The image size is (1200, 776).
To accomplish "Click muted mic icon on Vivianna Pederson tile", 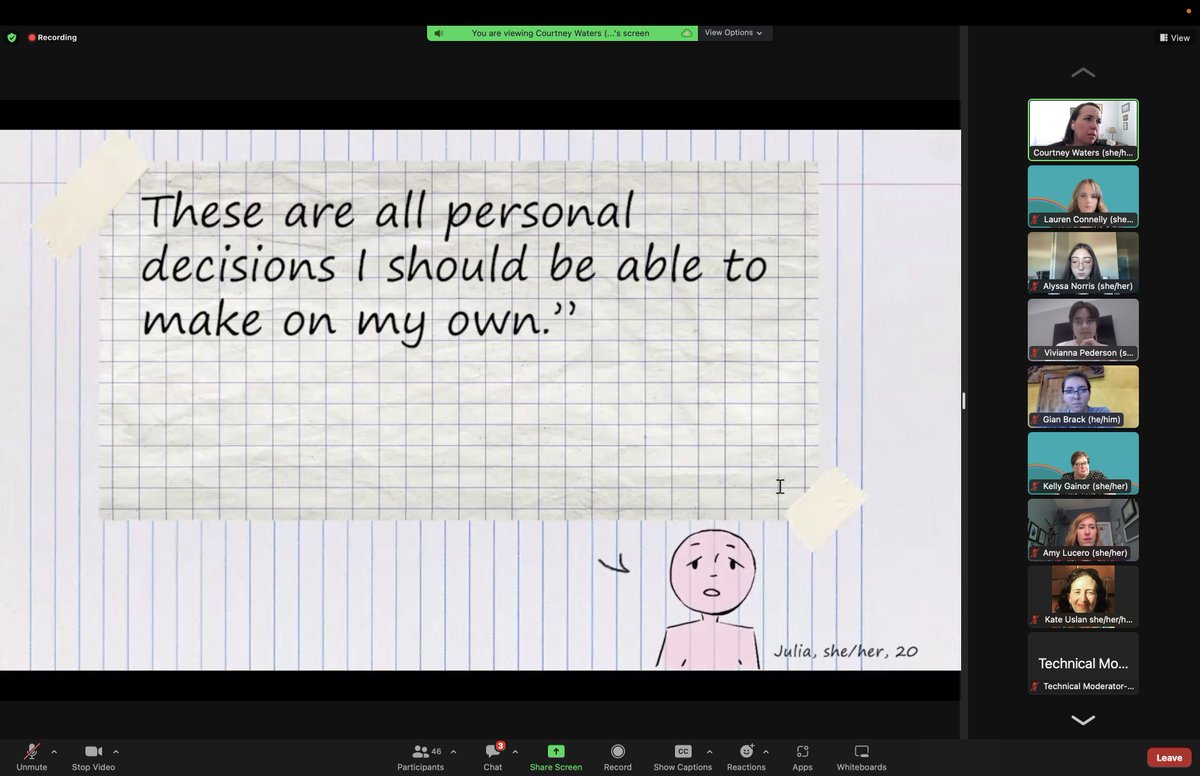I will click(x=1036, y=353).
